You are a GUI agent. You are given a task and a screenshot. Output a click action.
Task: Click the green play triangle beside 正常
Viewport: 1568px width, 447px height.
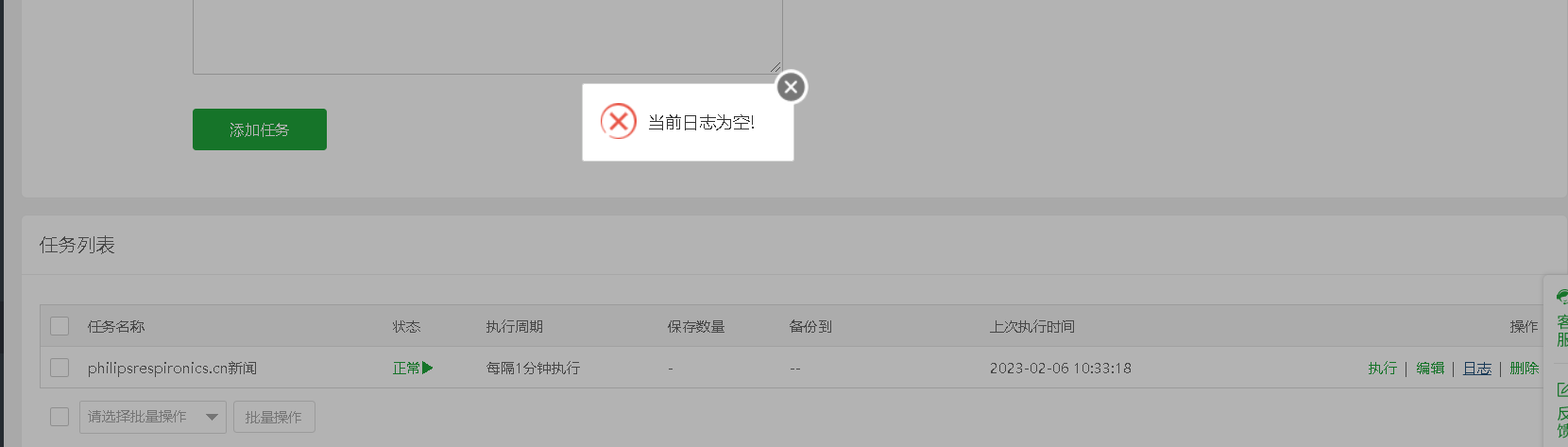428,368
